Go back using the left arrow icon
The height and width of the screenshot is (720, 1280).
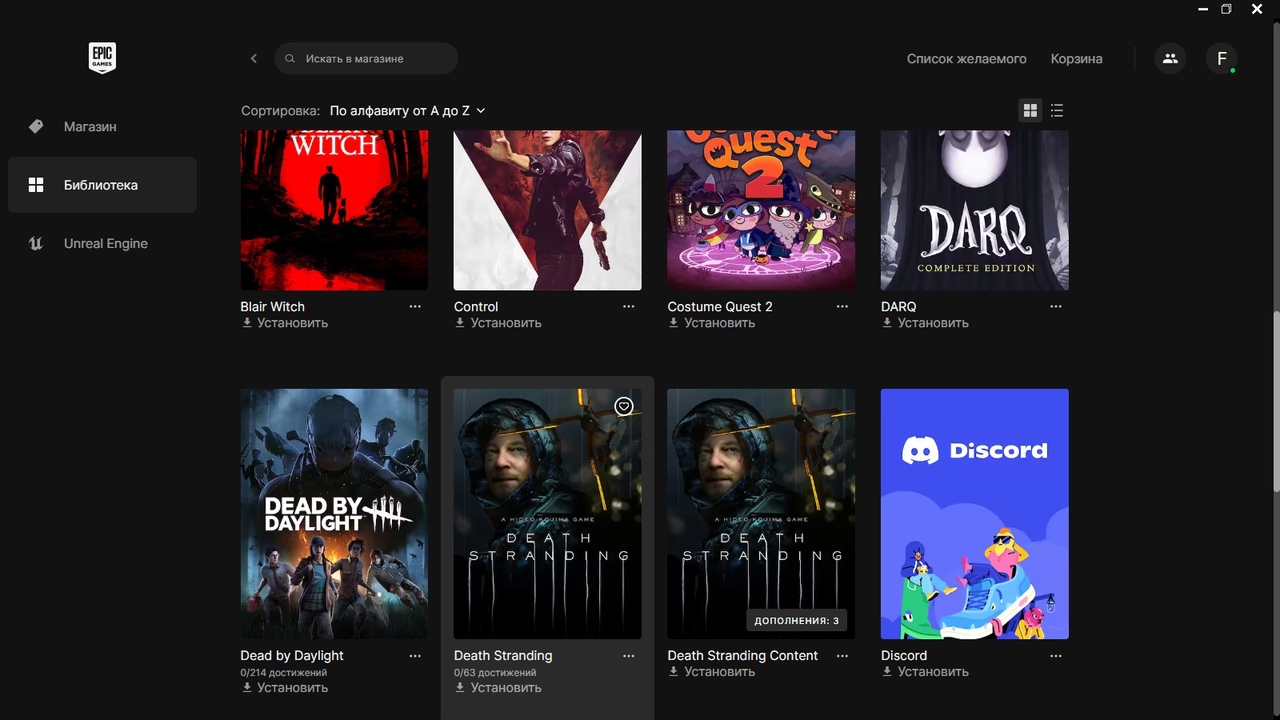[254, 59]
